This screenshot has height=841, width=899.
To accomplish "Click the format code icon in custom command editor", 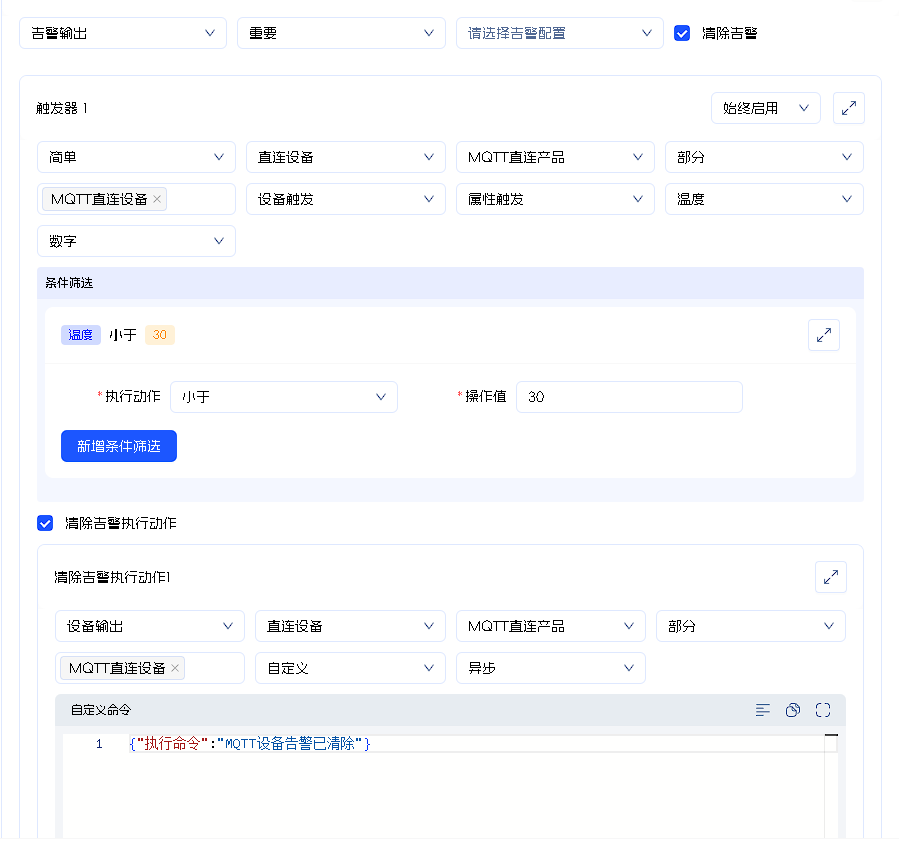I will [x=763, y=710].
